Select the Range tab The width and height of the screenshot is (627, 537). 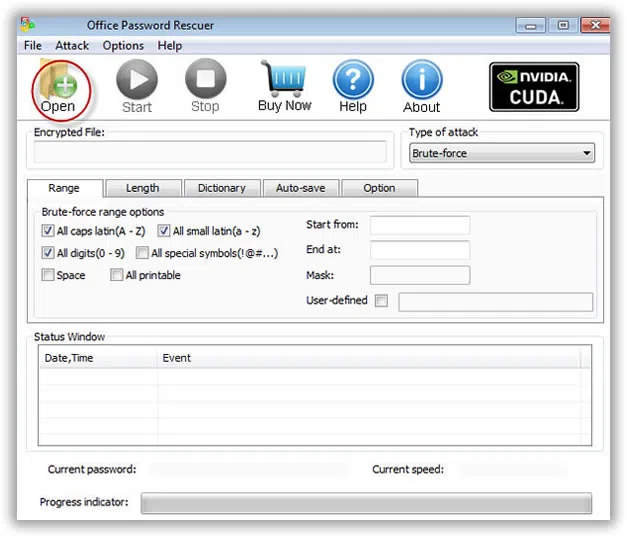pyautogui.click(x=64, y=188)
